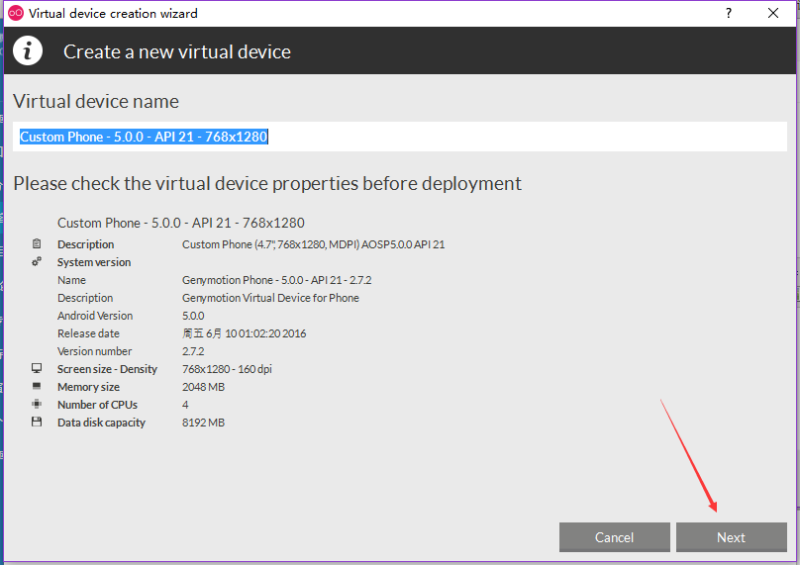Click the System version gears icon
Image resolution: width=800 pixels, height=565 pixels.
[37, 262]
